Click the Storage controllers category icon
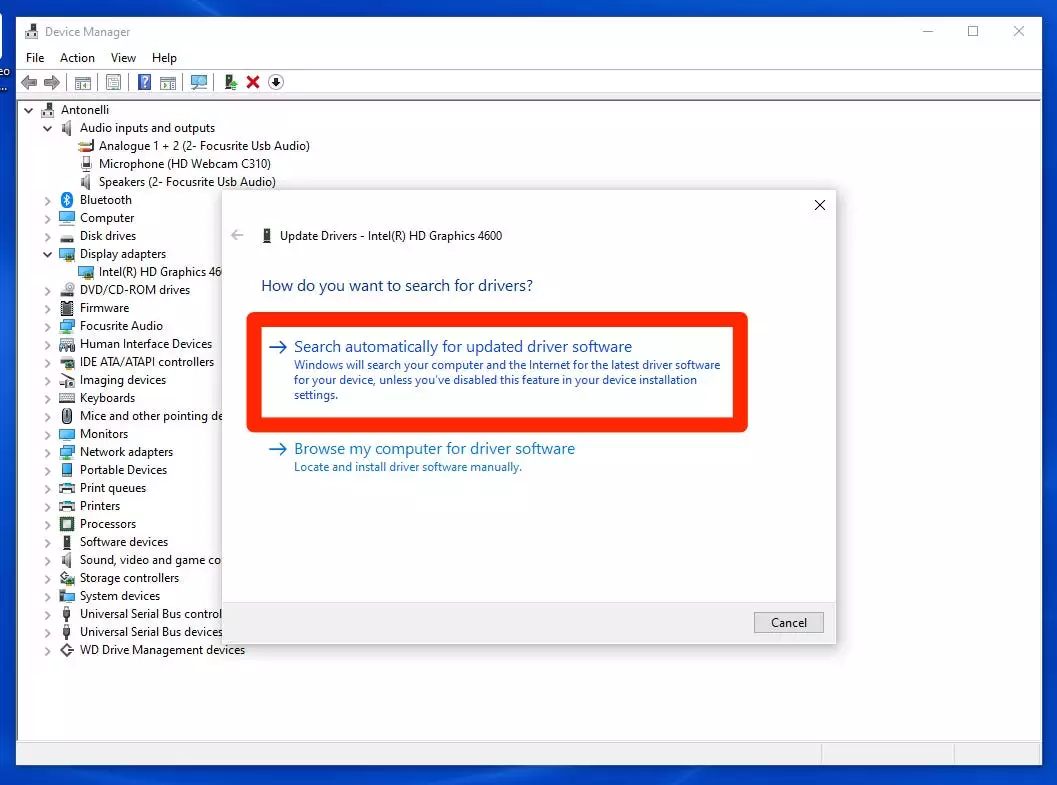 click(67, 578)
